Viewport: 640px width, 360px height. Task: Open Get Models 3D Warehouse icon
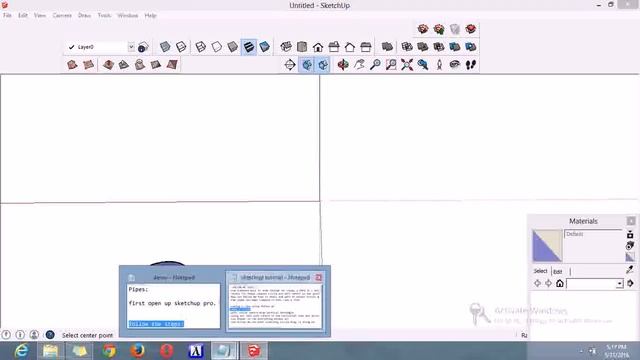point(423,29)
